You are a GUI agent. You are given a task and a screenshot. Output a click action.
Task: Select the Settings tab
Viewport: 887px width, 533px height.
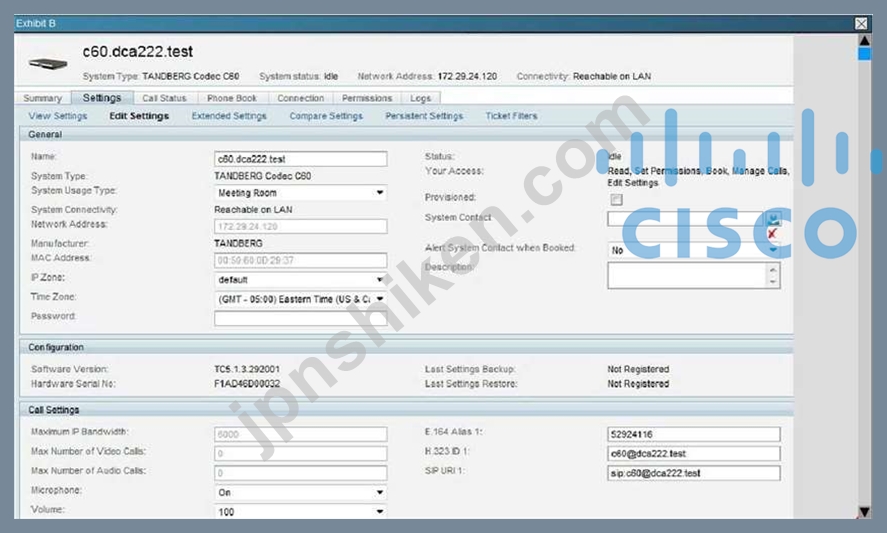[x=102, y=97]
